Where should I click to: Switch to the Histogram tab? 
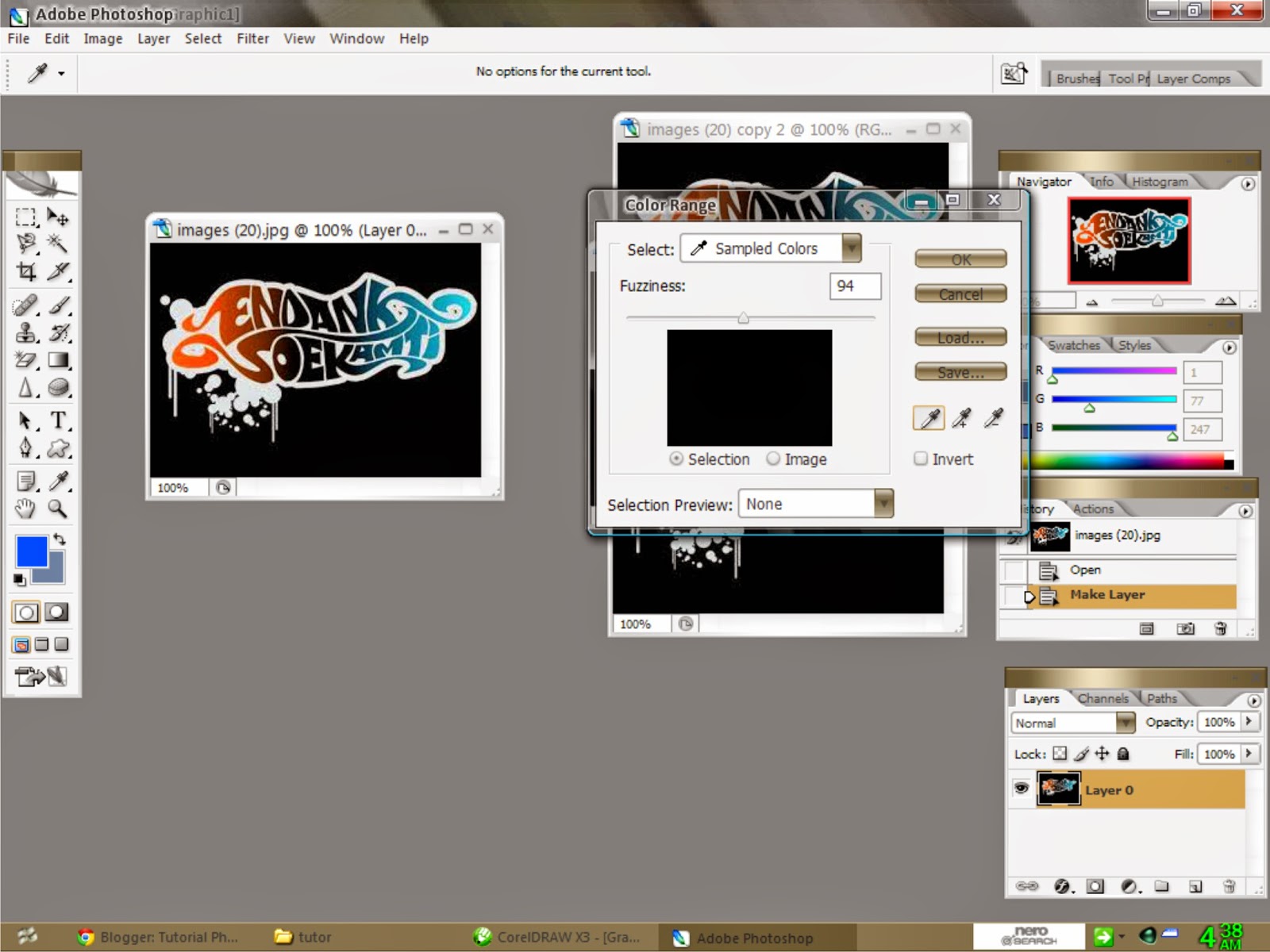pyautogui.click(x=1160, y=182)
